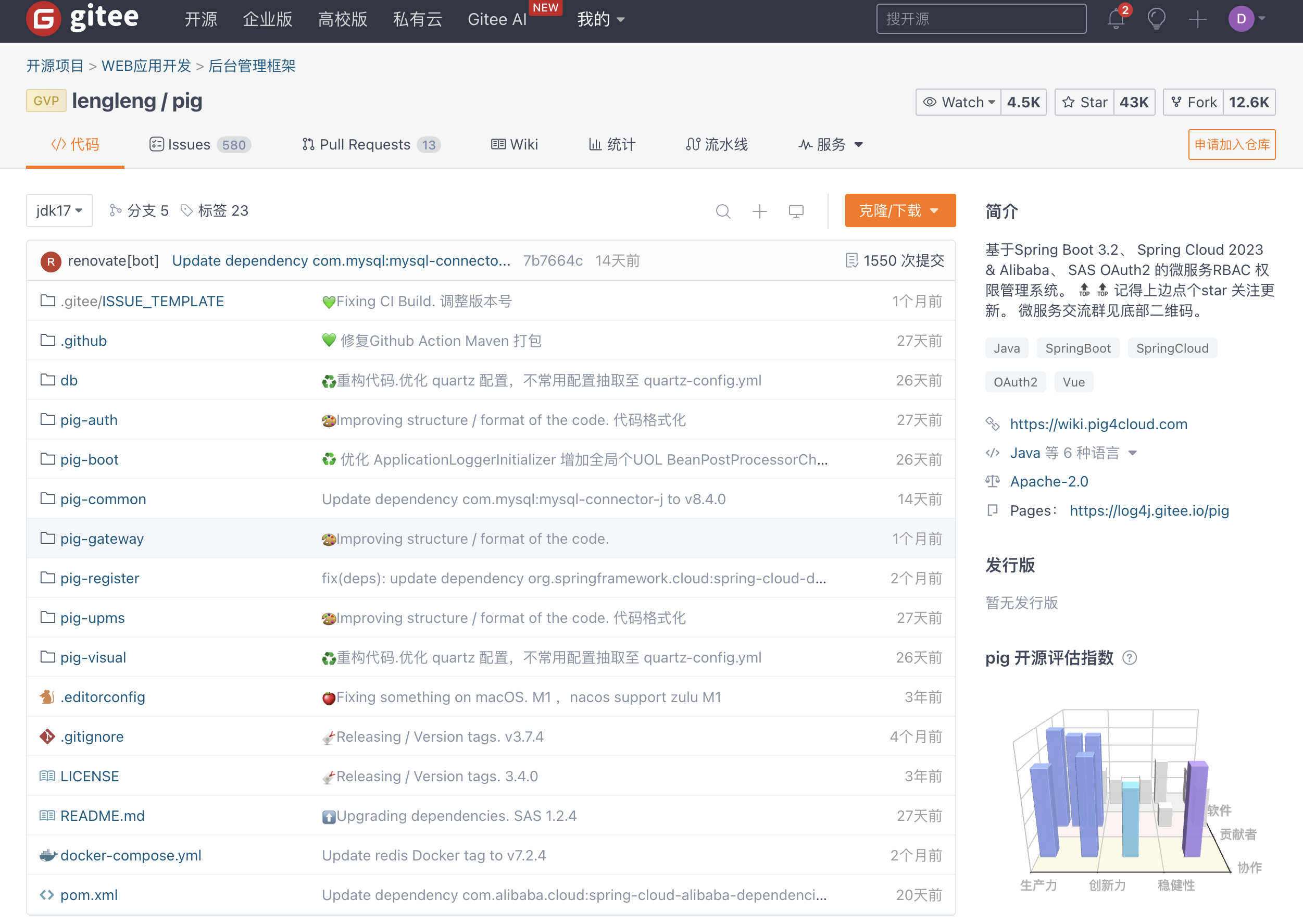
Task: Click the 4.5K watchers count
Action: [x=1023, y=102]
